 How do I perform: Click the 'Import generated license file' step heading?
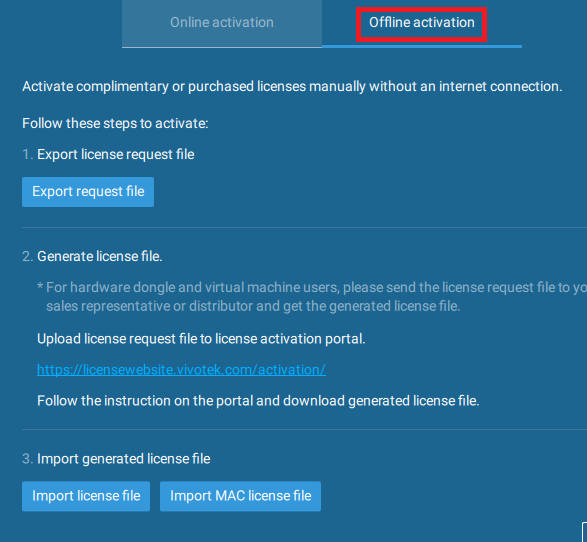(124, 459)
